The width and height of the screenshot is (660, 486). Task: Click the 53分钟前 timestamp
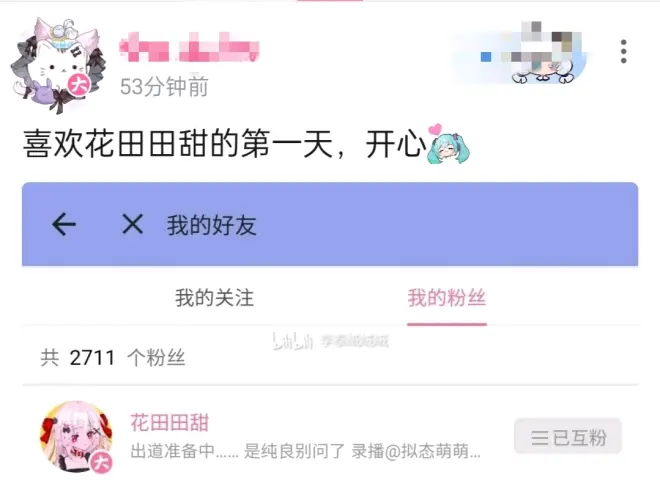pyautogui.click(x=164, y=87)
